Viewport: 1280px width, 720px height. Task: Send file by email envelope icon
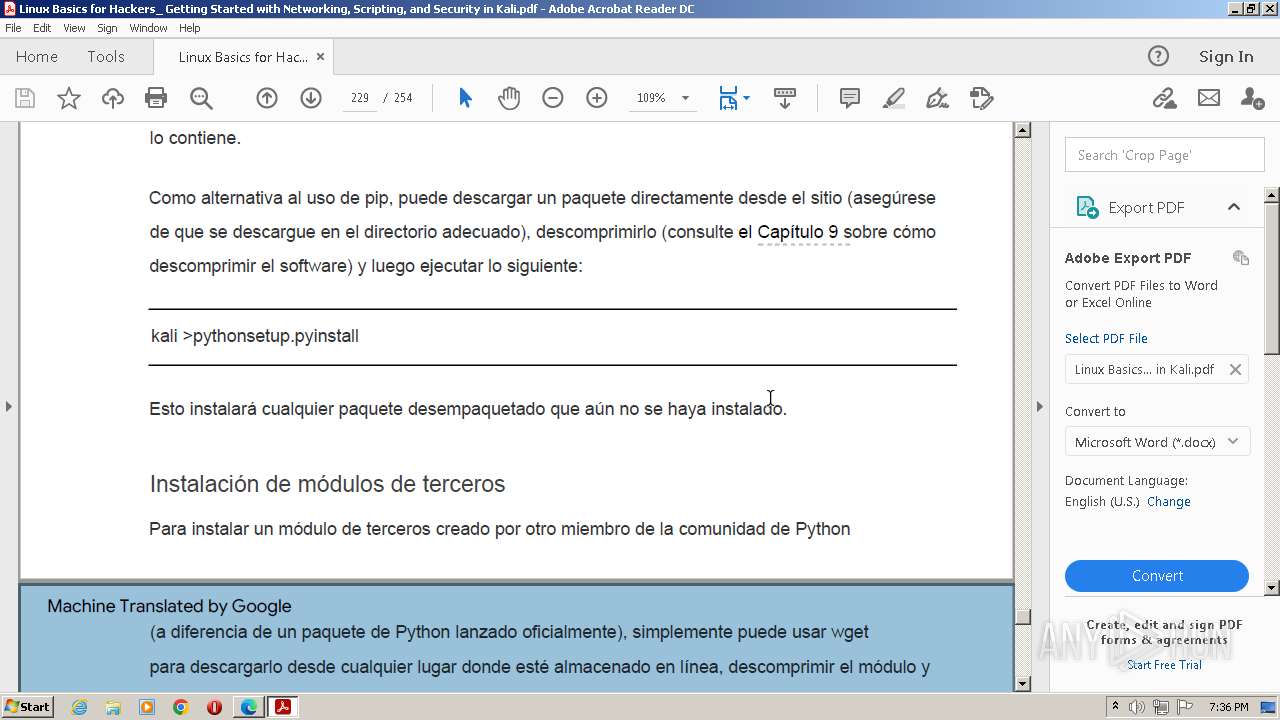point(1209,98)
